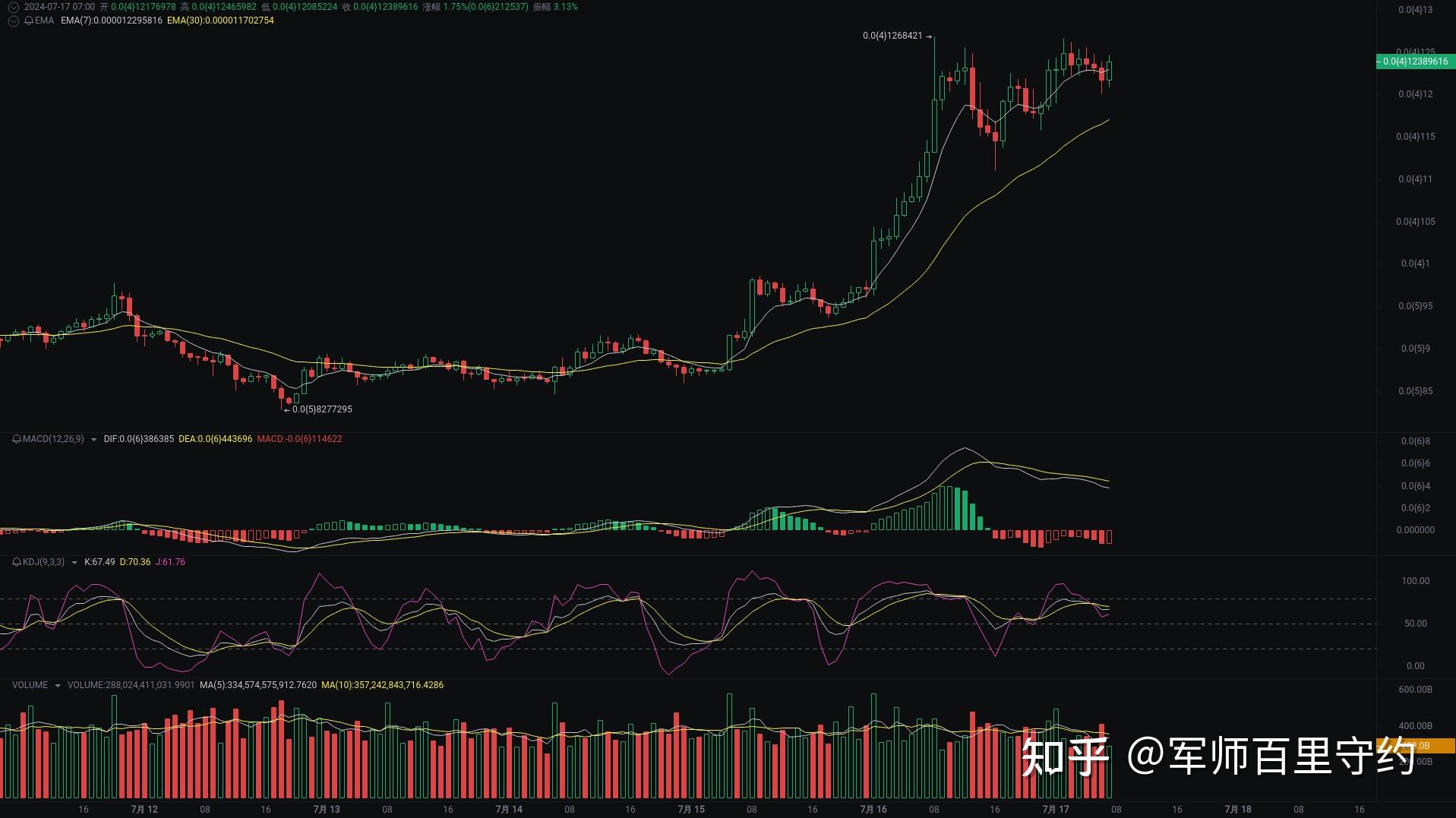Click the EMA indicator label
This screenshot has height=818, width=1456.
pyautogui.click(x=44, y=21)
